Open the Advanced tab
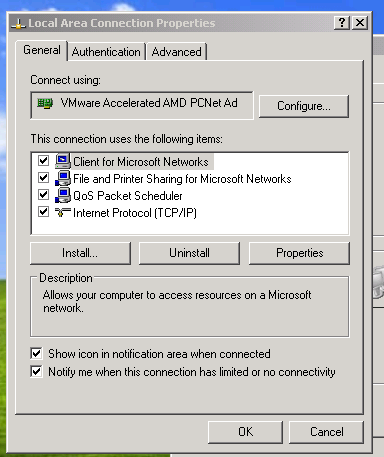 pyautogui.click(x=176, y=52)
